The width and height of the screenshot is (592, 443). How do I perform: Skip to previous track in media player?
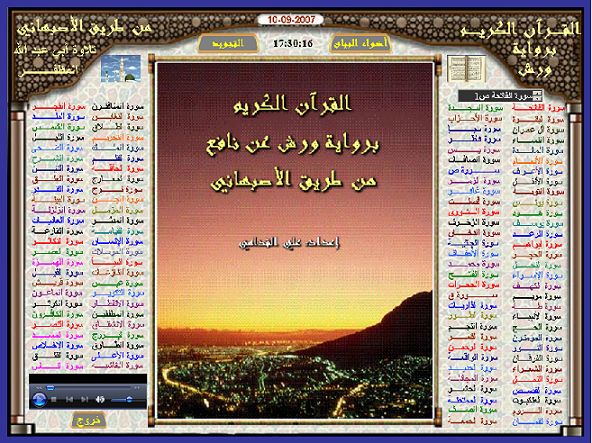click(x=69, y=399)
